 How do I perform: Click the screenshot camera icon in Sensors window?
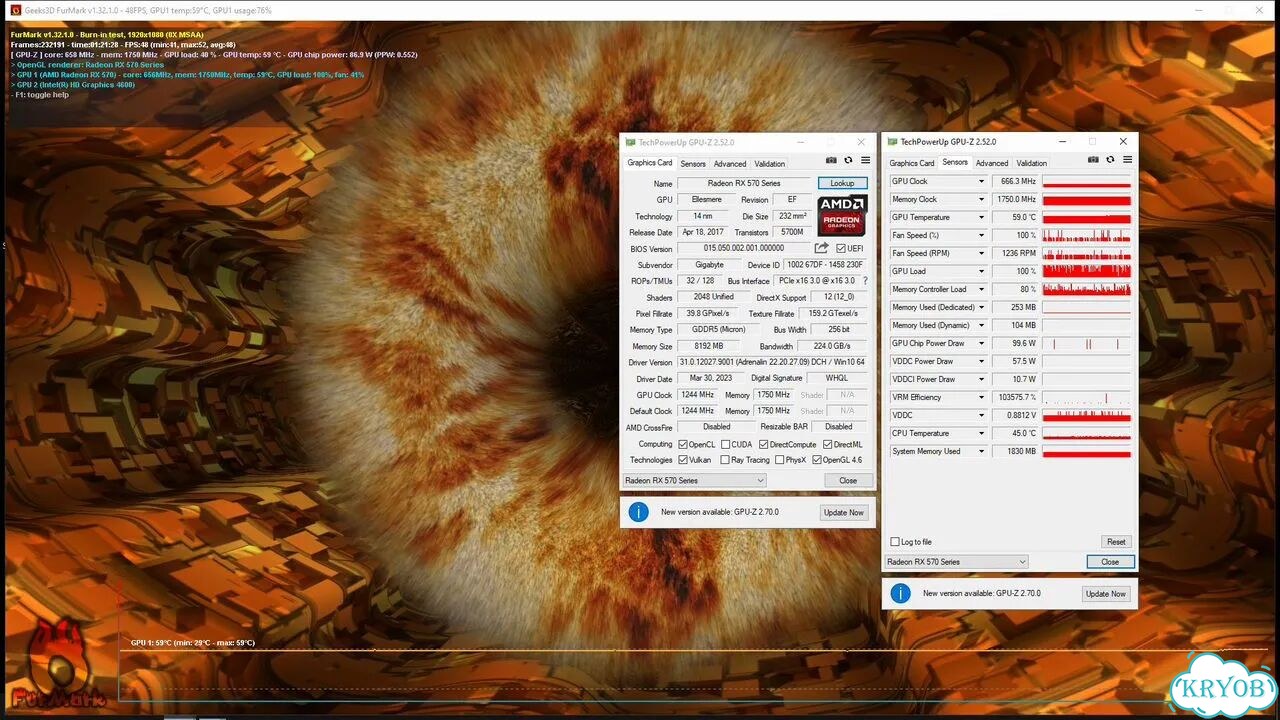pos(1093,160)
